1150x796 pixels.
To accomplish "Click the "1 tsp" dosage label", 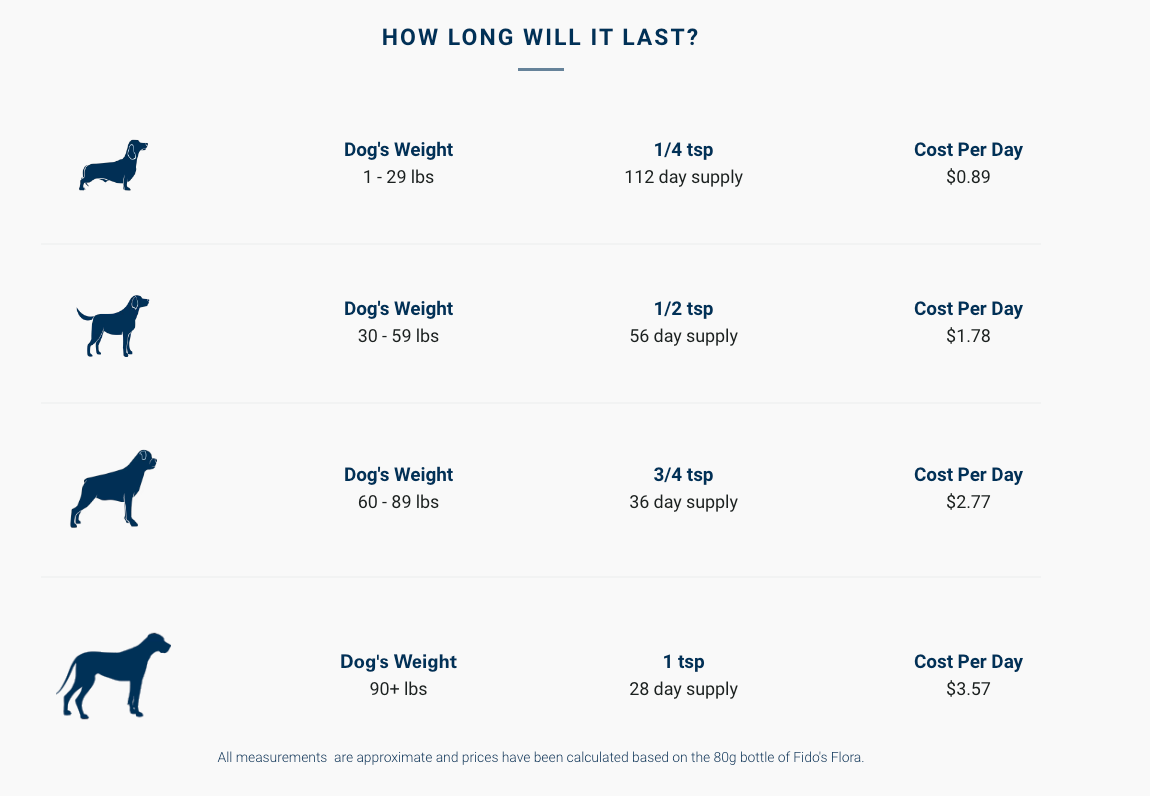I will 683,662.
